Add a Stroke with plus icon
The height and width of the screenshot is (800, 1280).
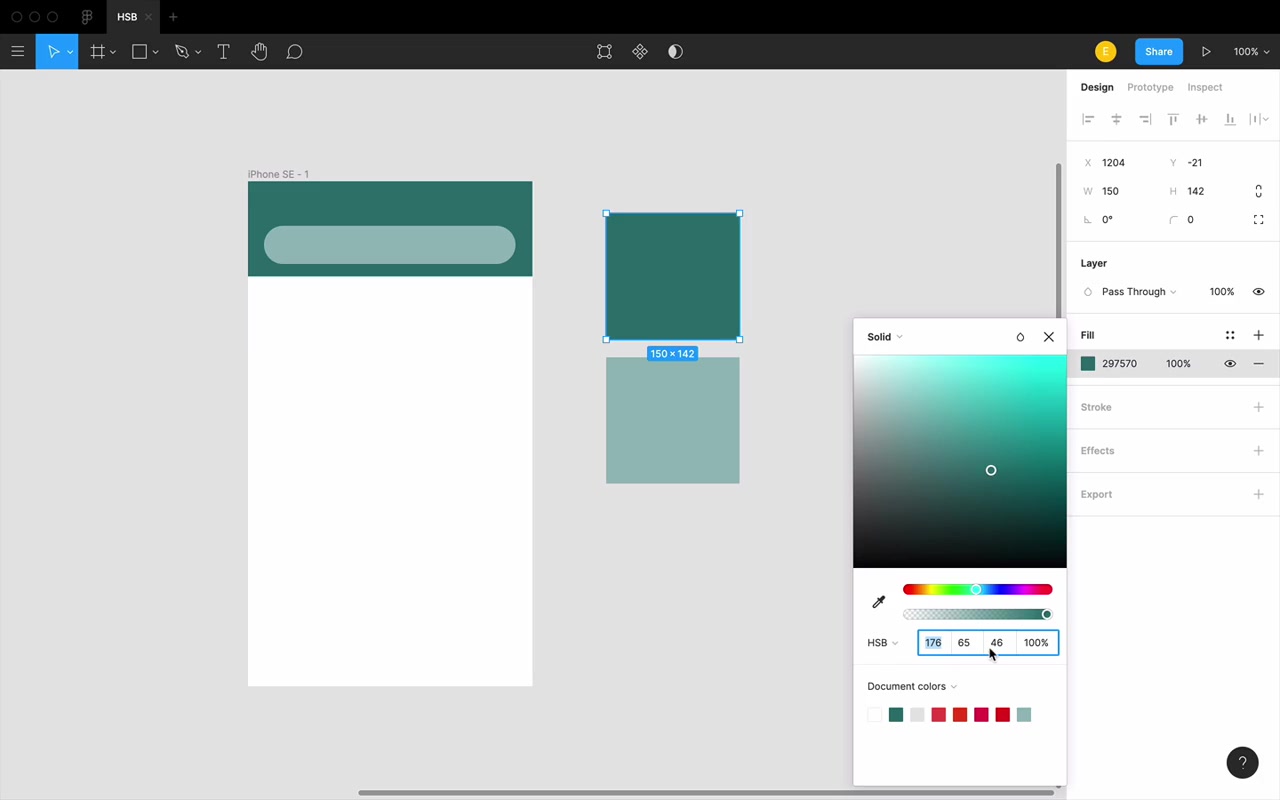1258,407
